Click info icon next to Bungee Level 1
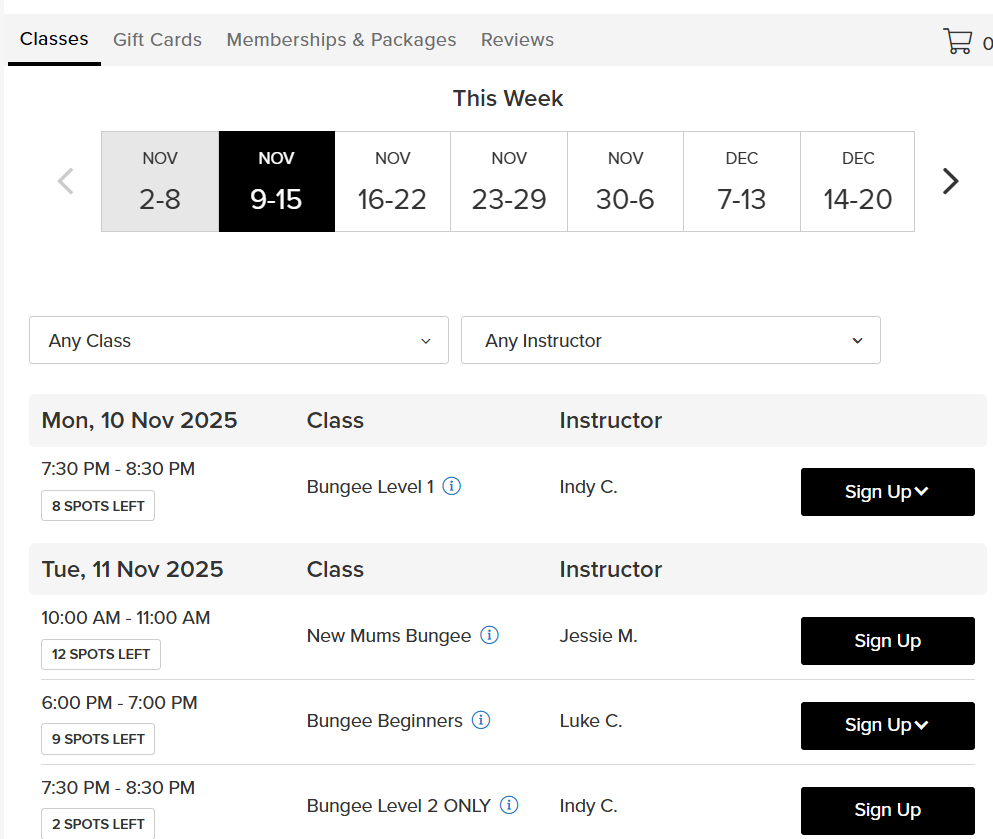 coord(452,487)
